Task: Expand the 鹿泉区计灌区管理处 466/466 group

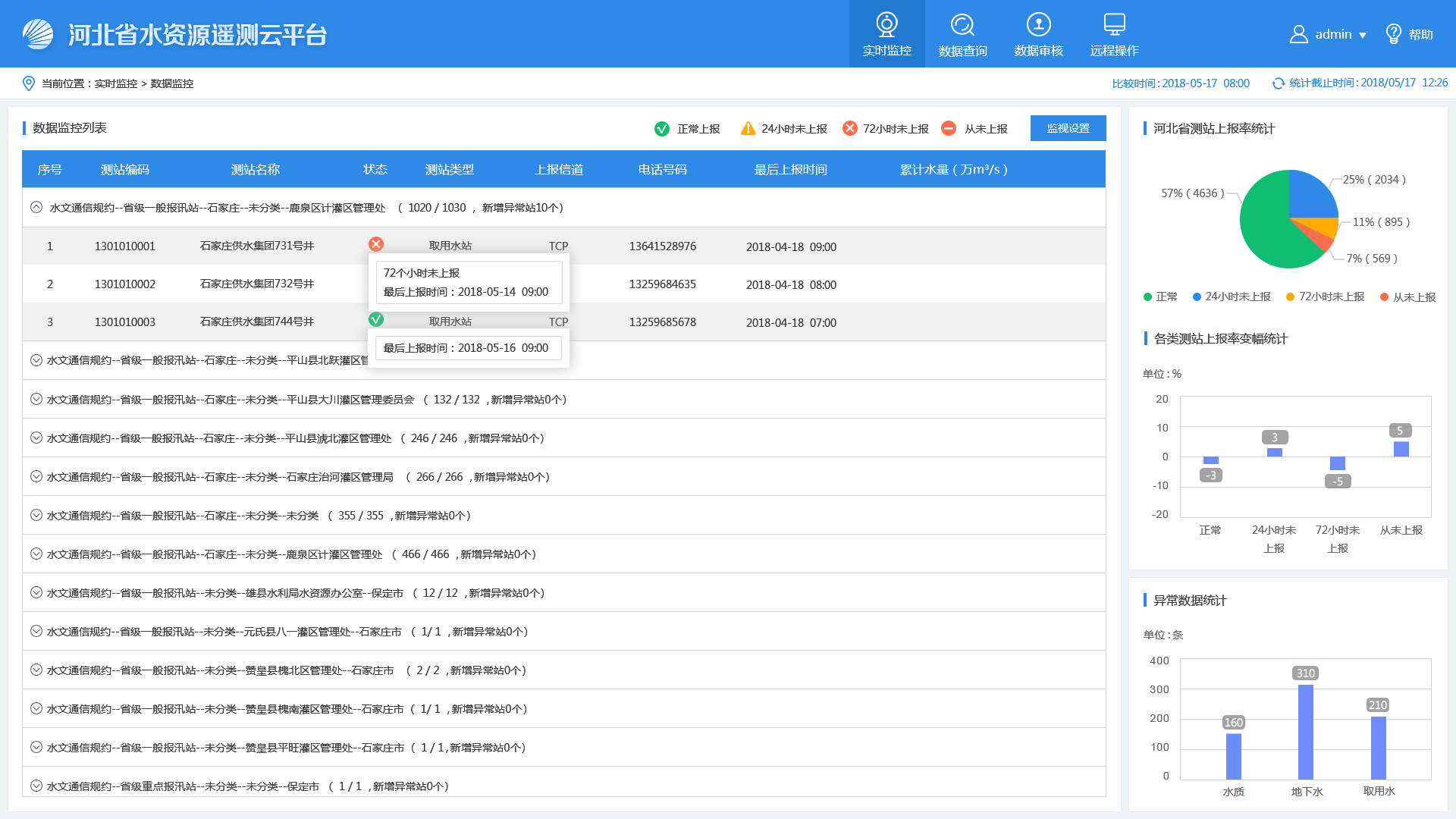Action: (x=36, y=554)
